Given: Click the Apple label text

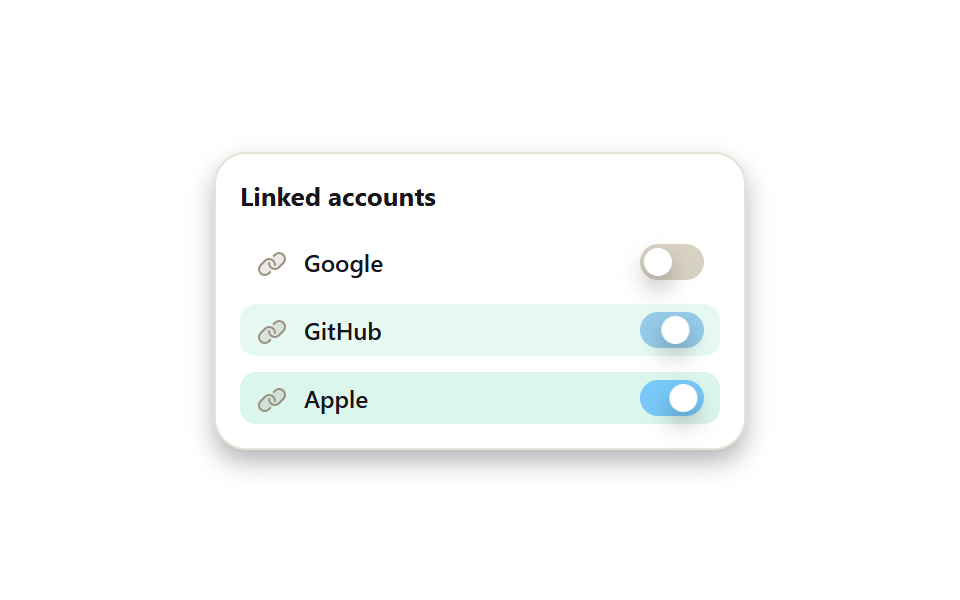Looking at the screenshot, I should coord(336,400).
